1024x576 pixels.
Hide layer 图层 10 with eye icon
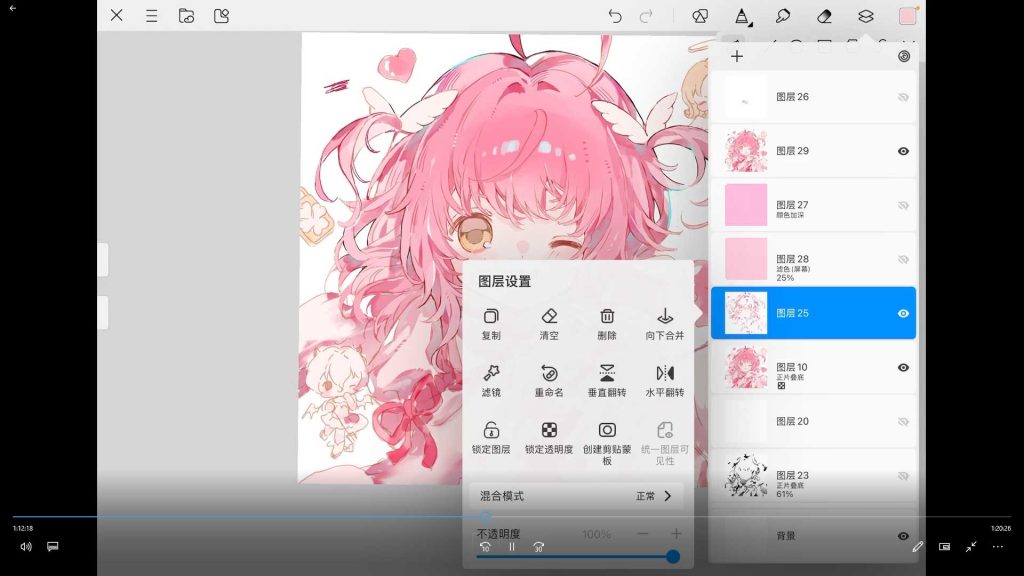(903, 368)
